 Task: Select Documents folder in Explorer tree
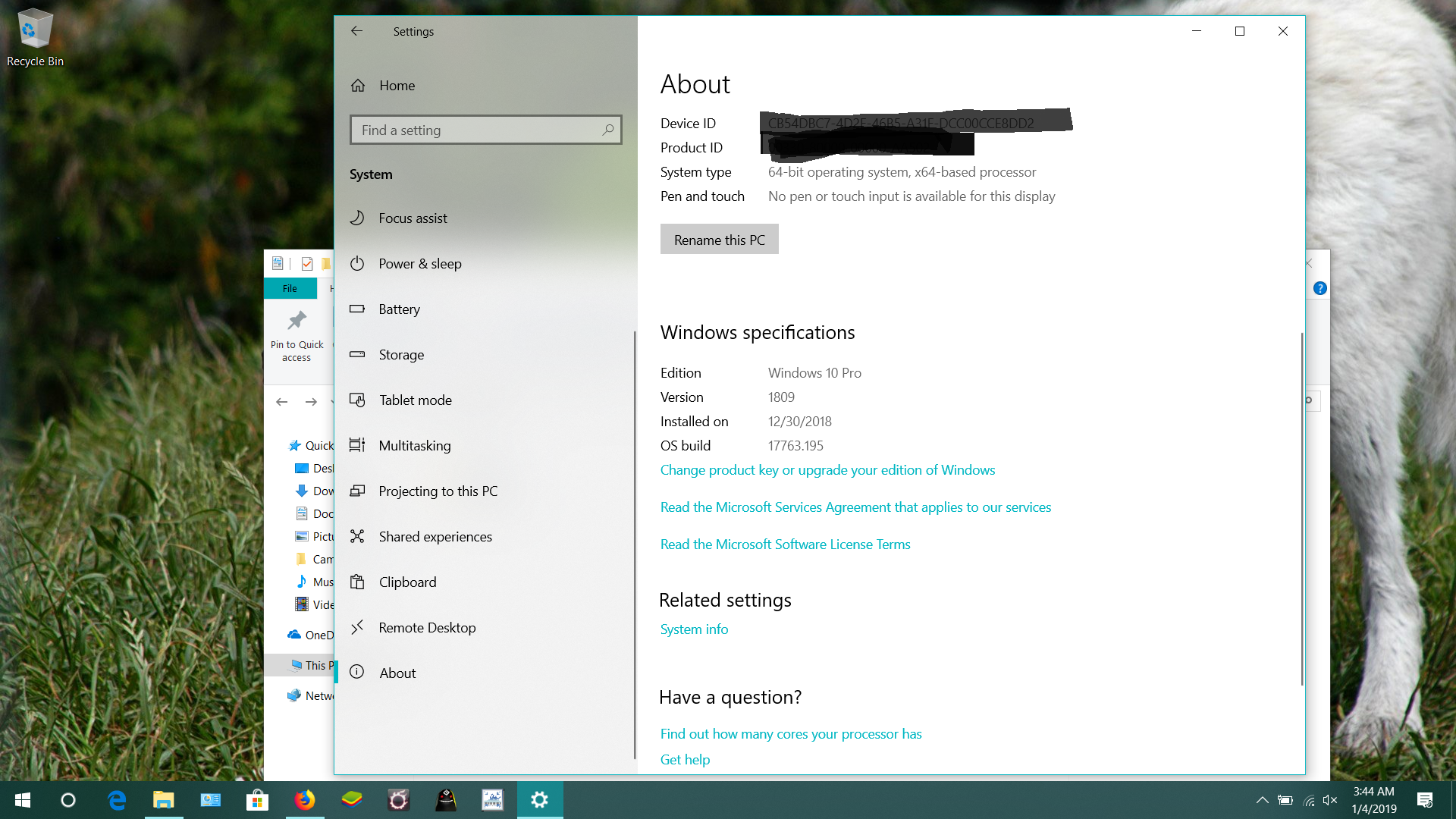[314, 514]
